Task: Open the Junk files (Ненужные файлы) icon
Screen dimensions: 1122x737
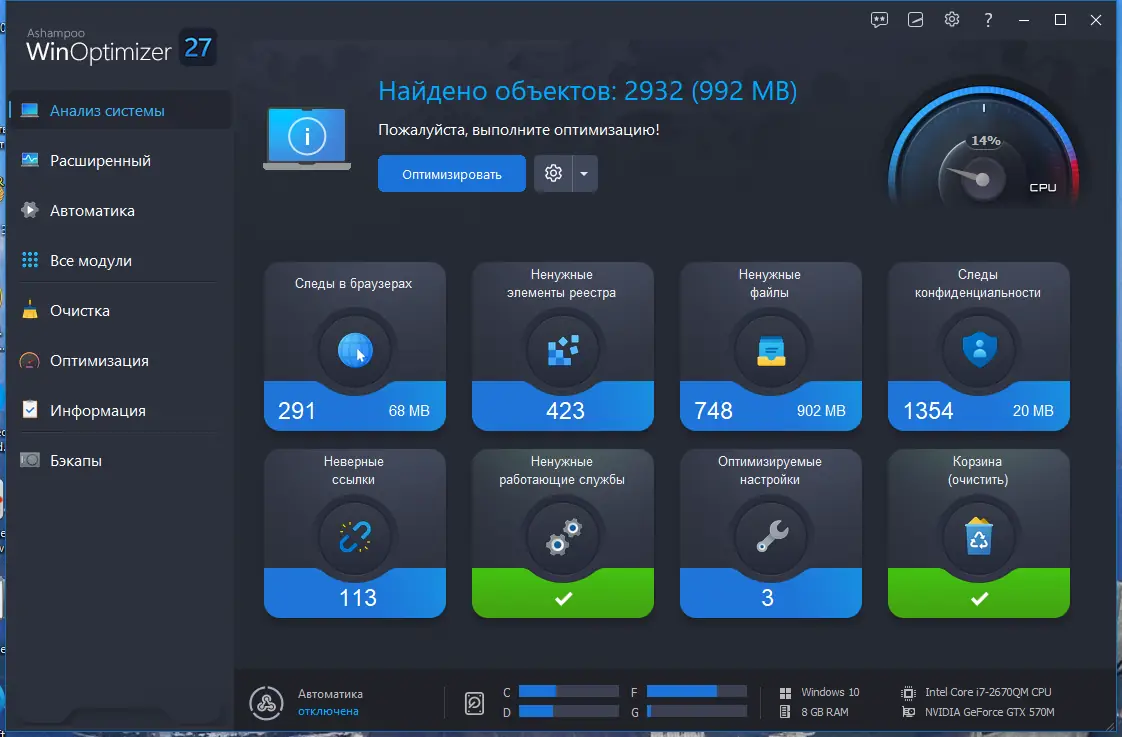Action: [770, 349]
